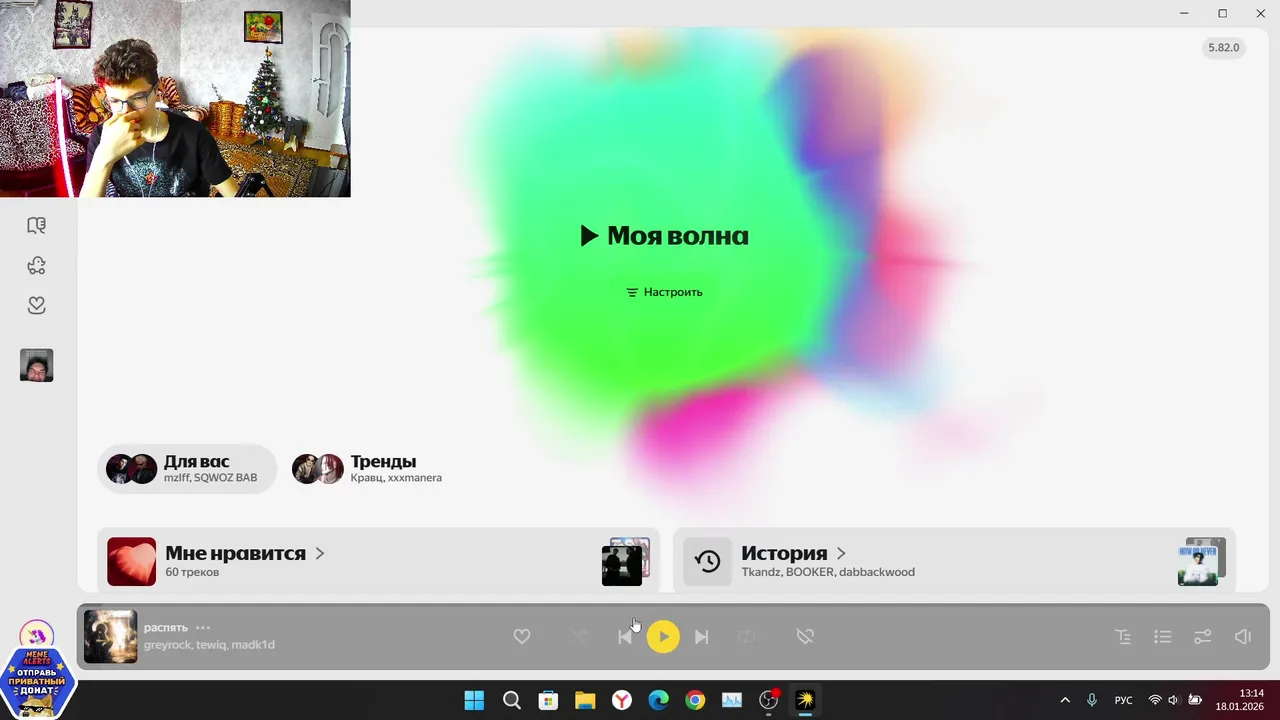Expand chevron next to История
Viewport: 1280px width, 720px height.
pos(841,553)
